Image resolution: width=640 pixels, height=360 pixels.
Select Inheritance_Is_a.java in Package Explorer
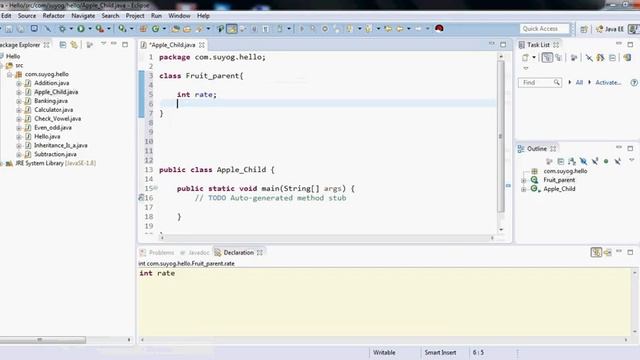[x=60, y=145]
